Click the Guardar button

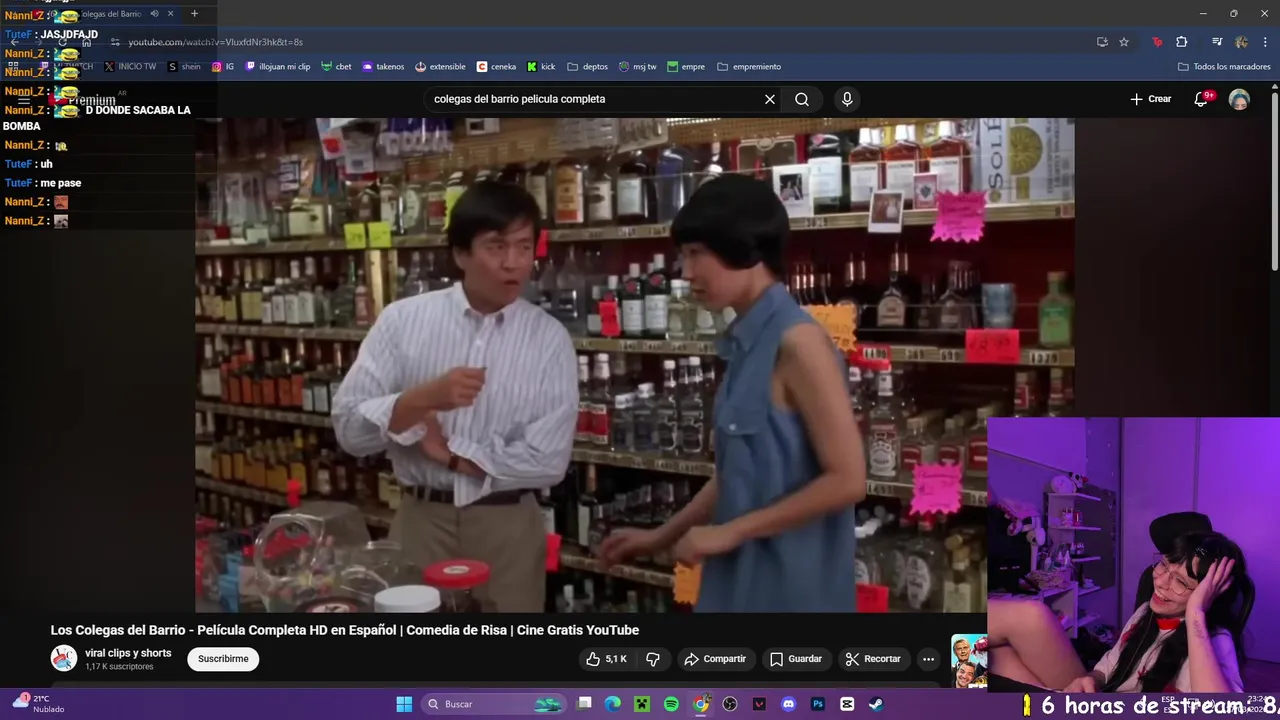coord(796,659)
